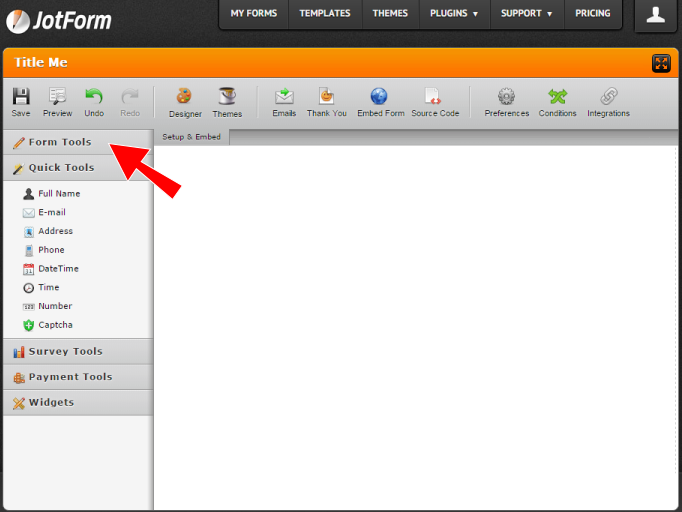Image resolution: width=682 pixels, height=512 pixels.
Task: Open the Preferences gear
Action: (x=507, y=102)
